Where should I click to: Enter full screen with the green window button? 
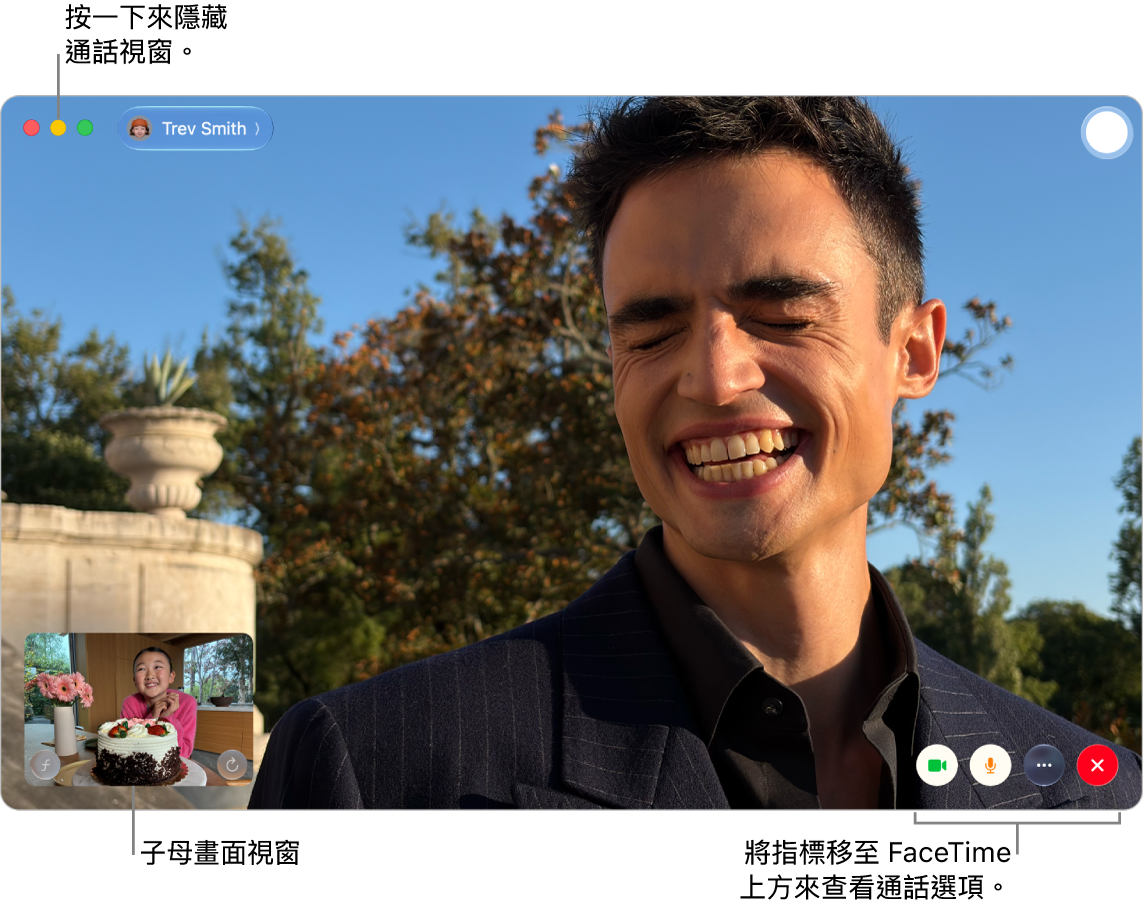coord(85,128)
